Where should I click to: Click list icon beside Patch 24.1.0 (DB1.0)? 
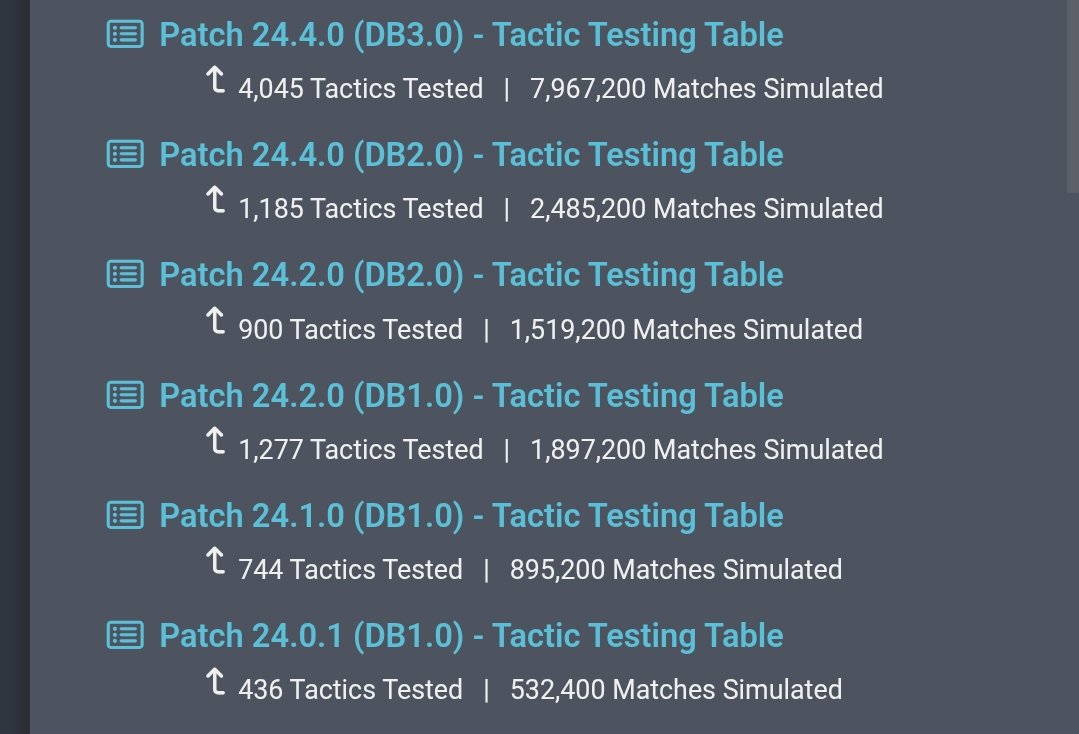click(125, 515)
